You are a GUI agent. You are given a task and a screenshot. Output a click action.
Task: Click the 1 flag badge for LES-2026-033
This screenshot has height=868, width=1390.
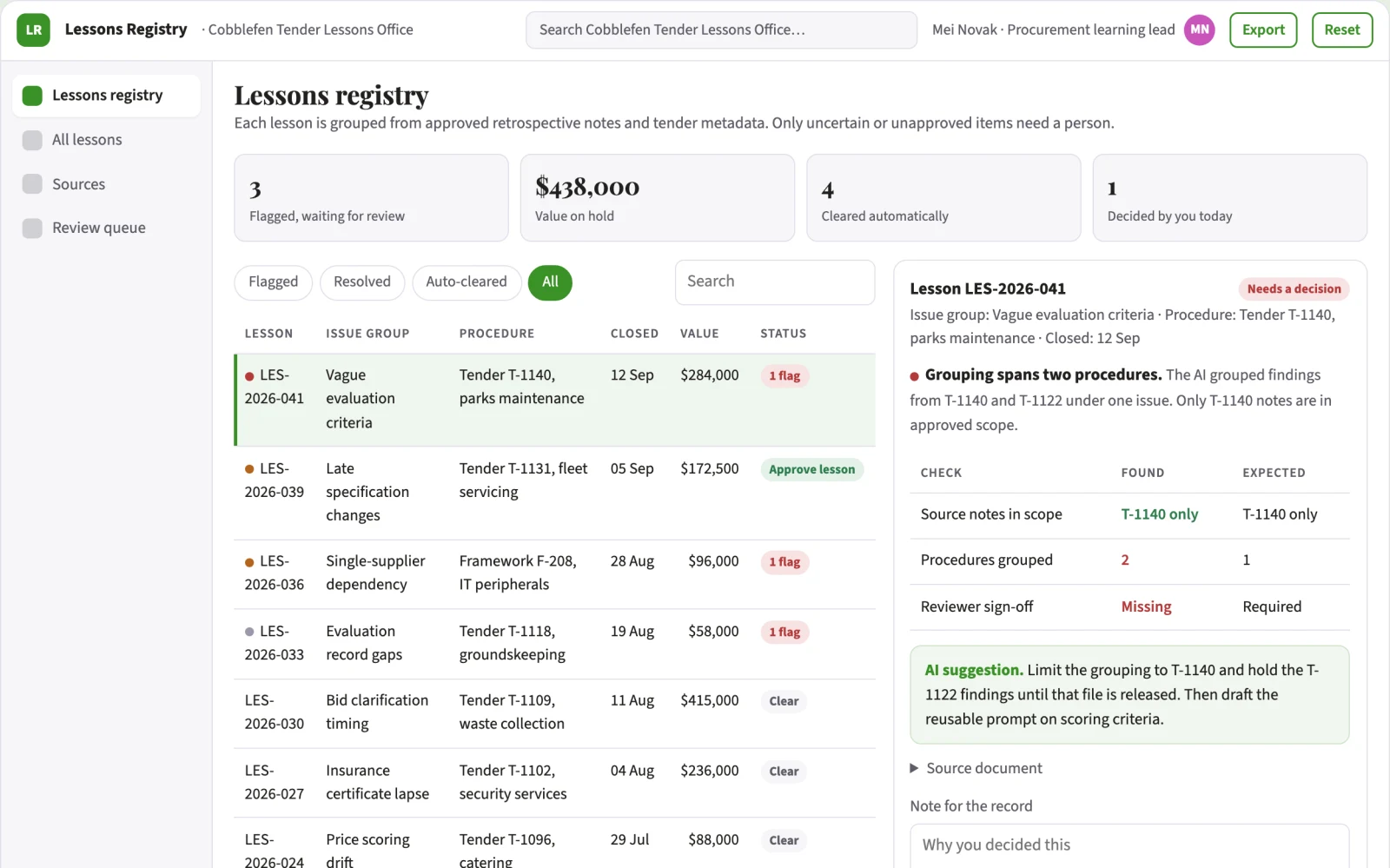click(784, 633)
